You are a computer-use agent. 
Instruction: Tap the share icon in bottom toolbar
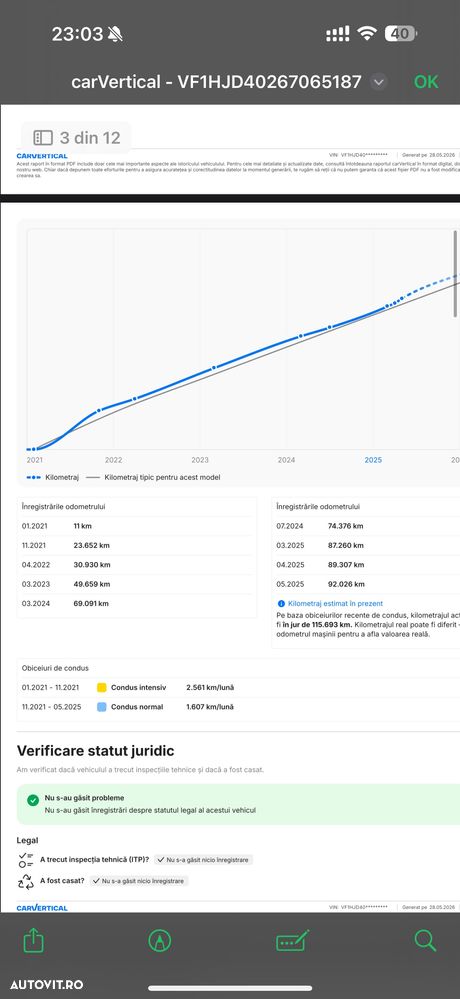coord(33,940)
